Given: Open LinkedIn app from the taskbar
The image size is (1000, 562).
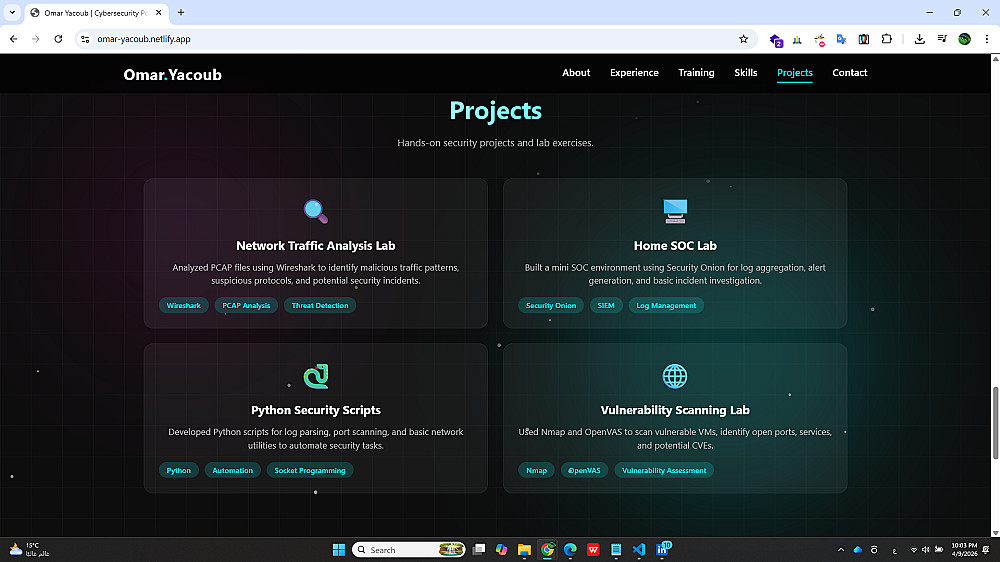Looking at the screenshot, I should point(662,549).
